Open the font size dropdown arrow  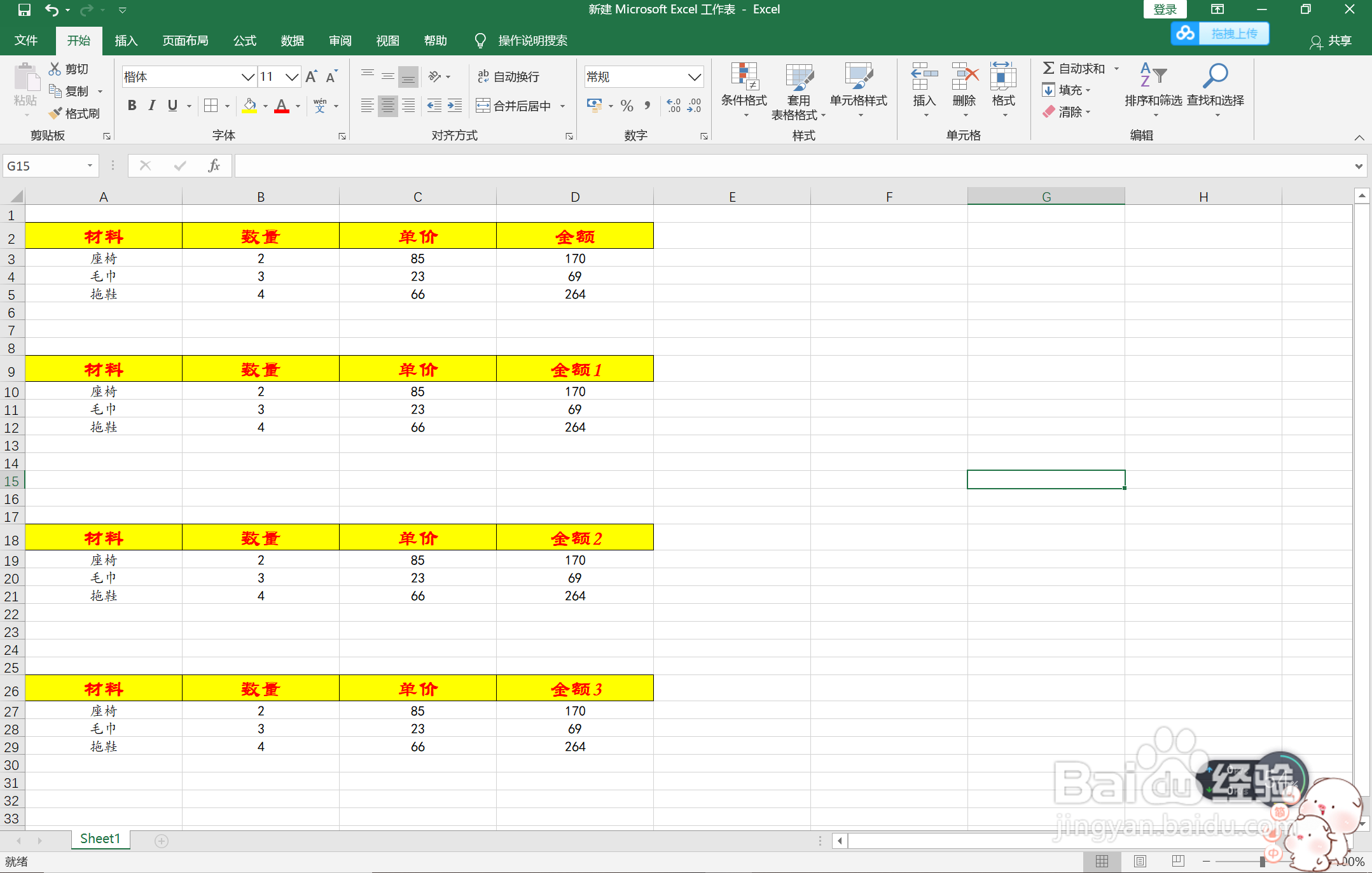click(x=292, y=77)
